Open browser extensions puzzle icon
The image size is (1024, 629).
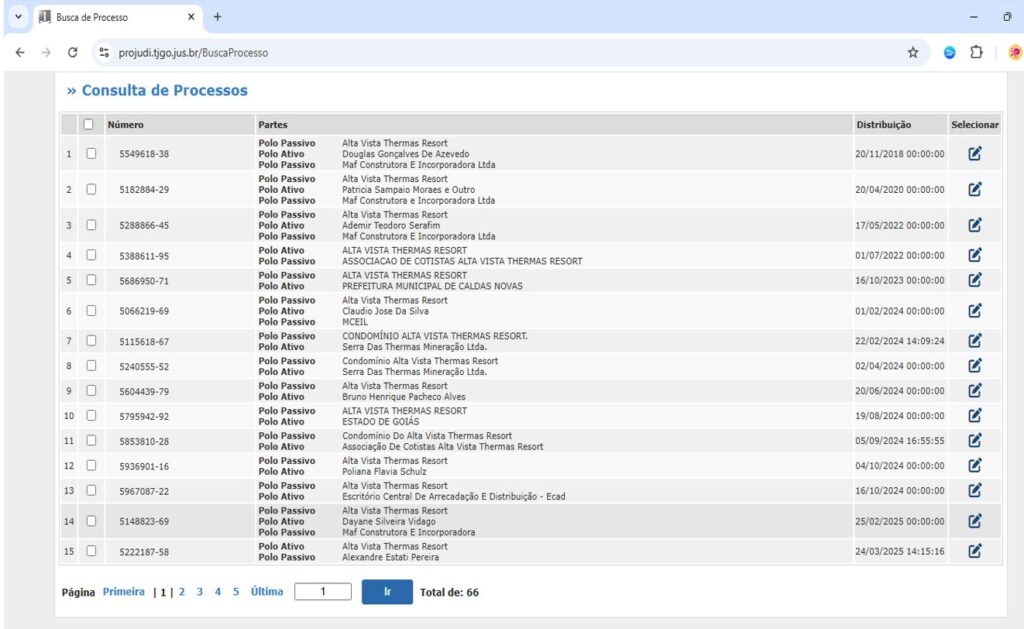(x=976, y=53)
